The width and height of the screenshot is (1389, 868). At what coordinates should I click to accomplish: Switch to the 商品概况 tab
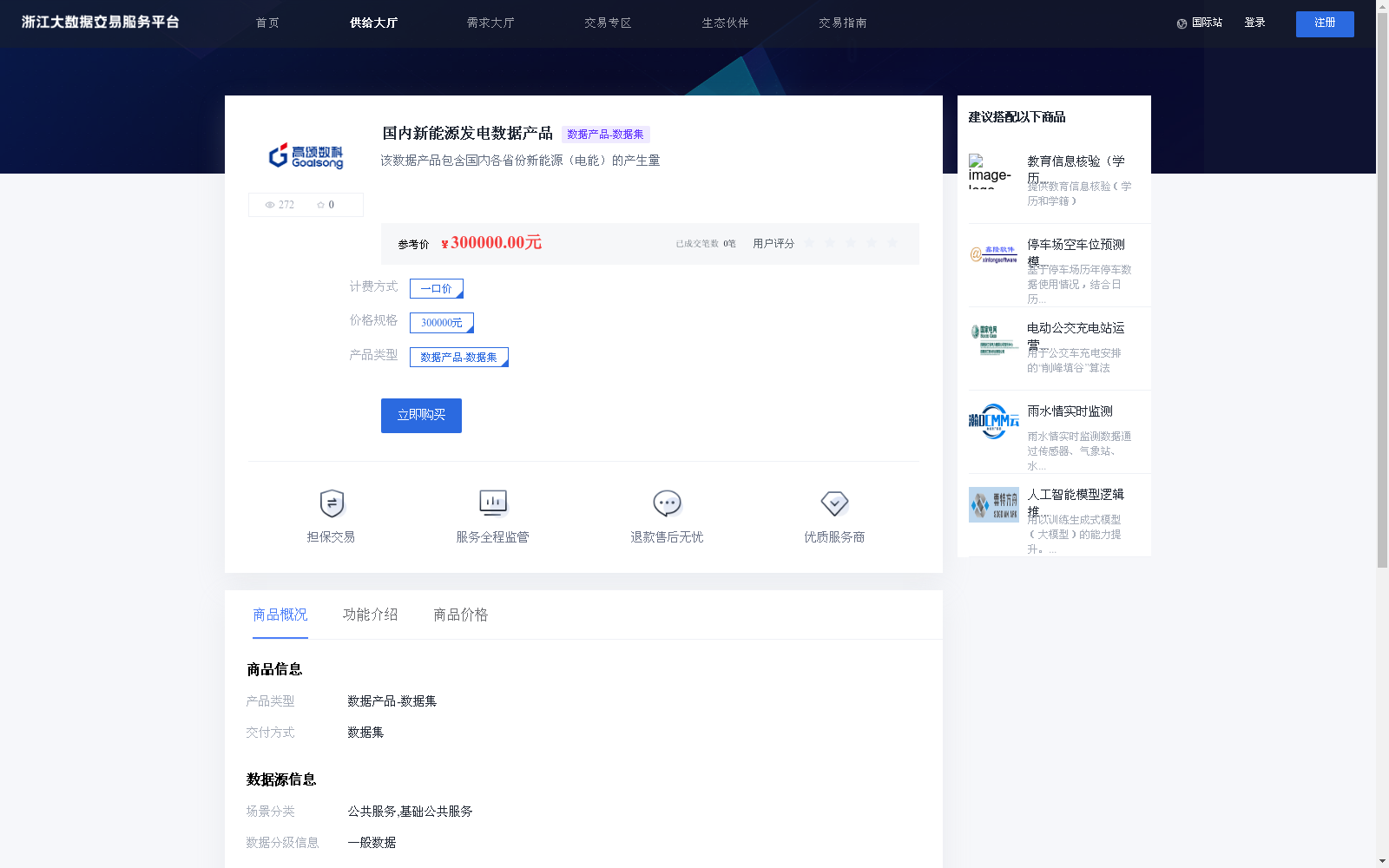(280, 615)
